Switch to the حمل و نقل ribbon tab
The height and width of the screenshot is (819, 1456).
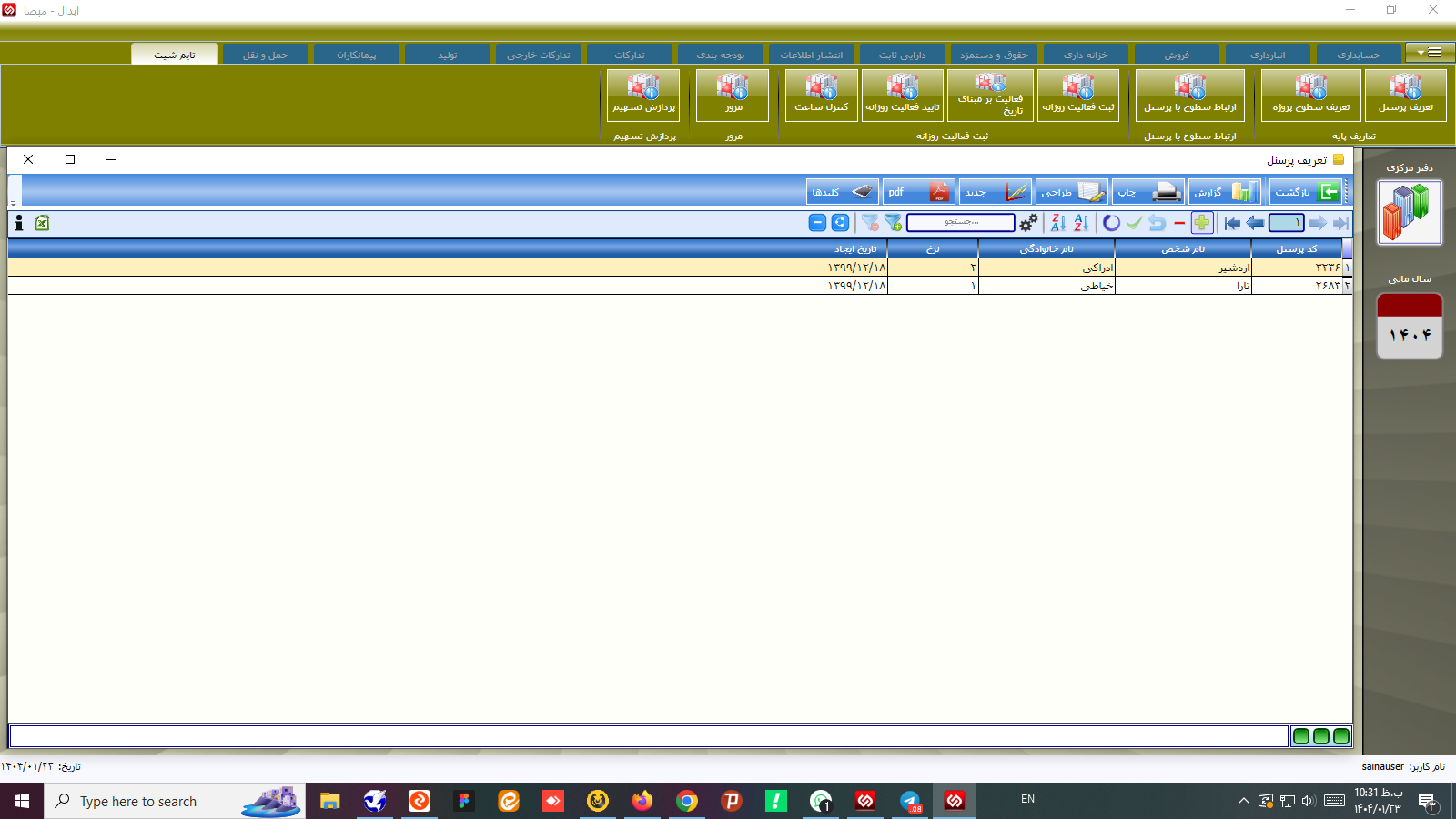pos(266,53)
